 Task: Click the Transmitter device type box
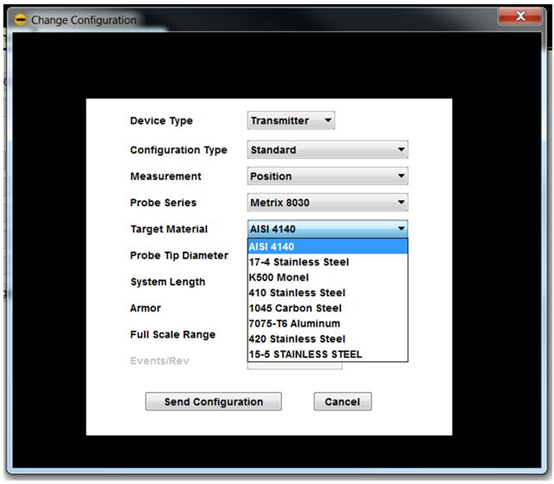click(x=291, y=120)
